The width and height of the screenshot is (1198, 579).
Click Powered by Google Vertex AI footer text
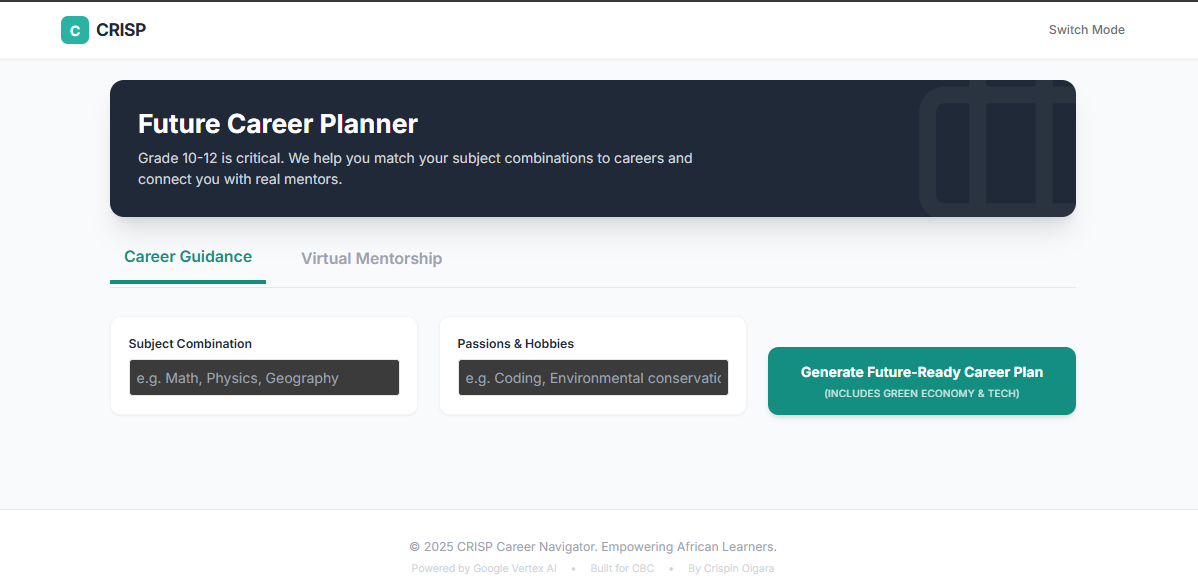[x=484, y=568]
